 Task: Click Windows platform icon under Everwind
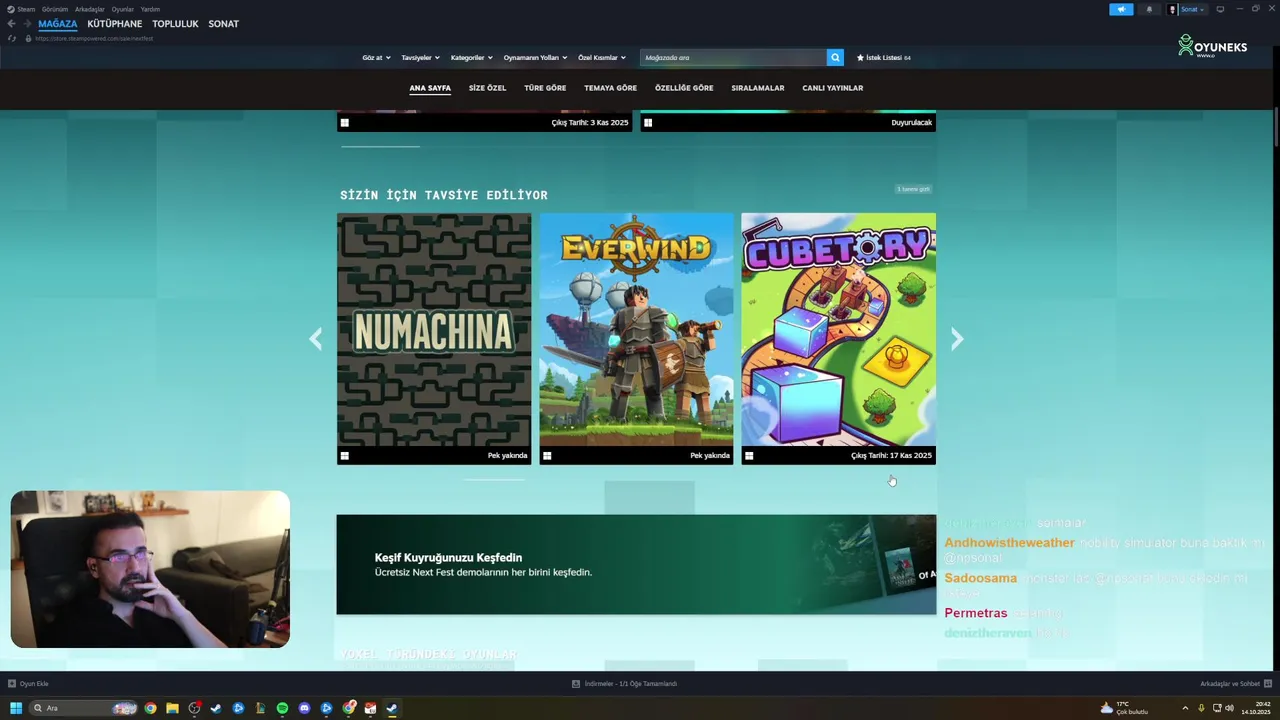(x=547, y=456)
